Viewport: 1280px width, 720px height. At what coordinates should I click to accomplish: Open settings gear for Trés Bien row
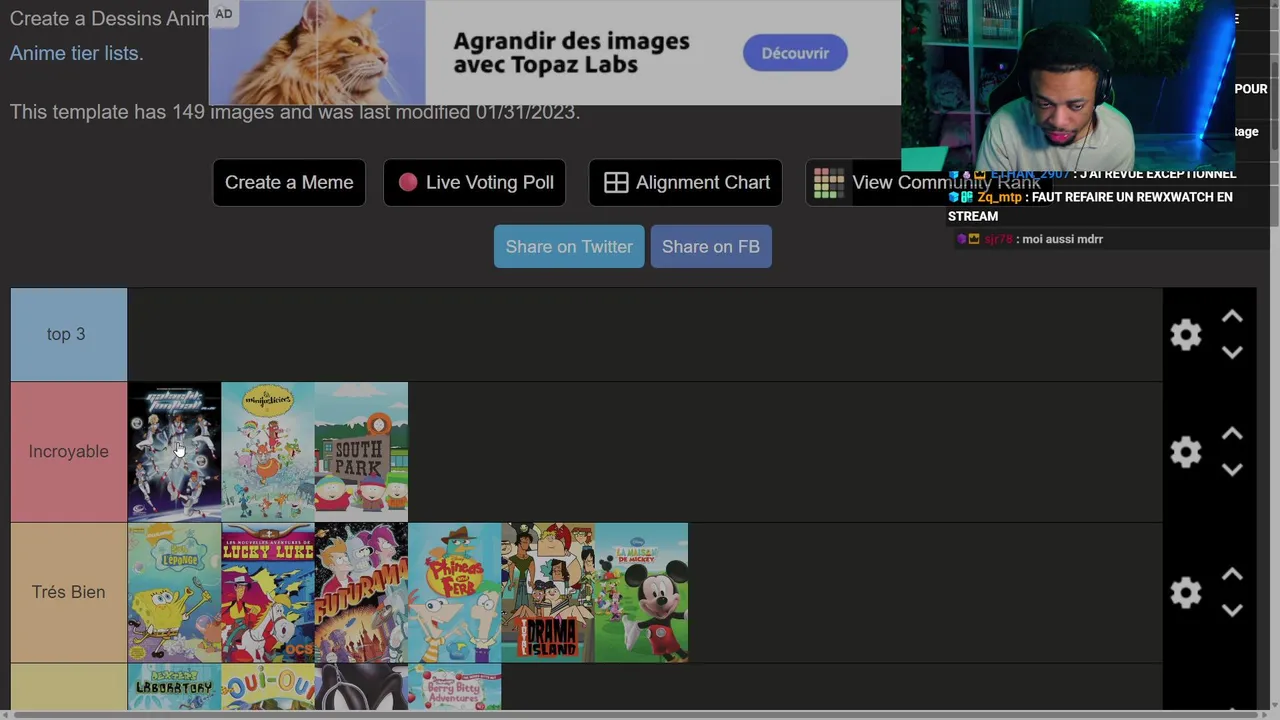pyautogui.click(x=1185, y=592)
